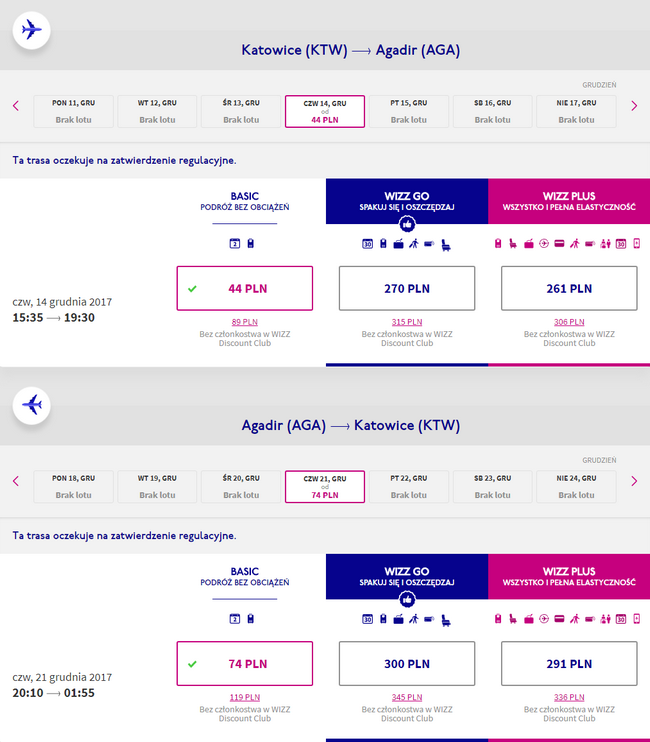Click the smartphone icon in outbound WIZZ PLUS features

637,243
